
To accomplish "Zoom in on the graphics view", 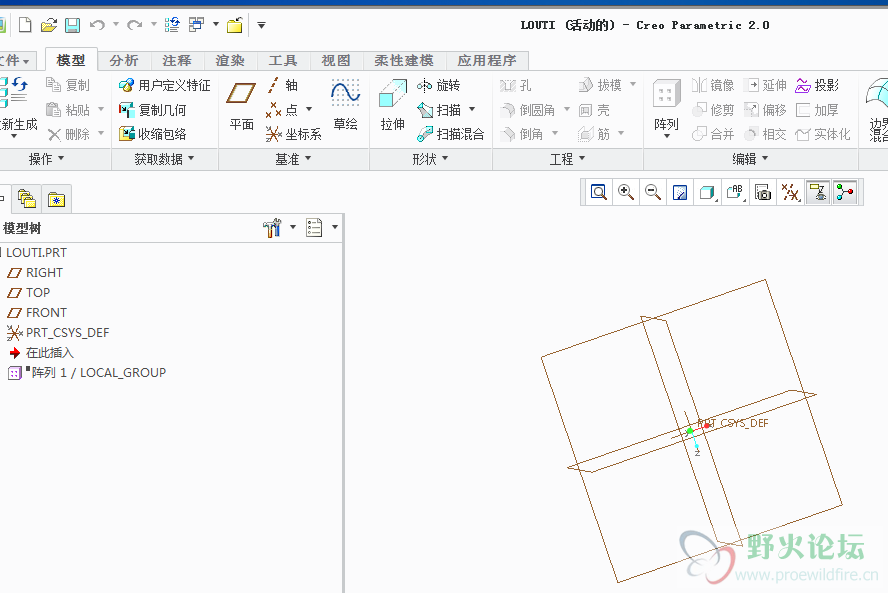I will pos(626,193).
